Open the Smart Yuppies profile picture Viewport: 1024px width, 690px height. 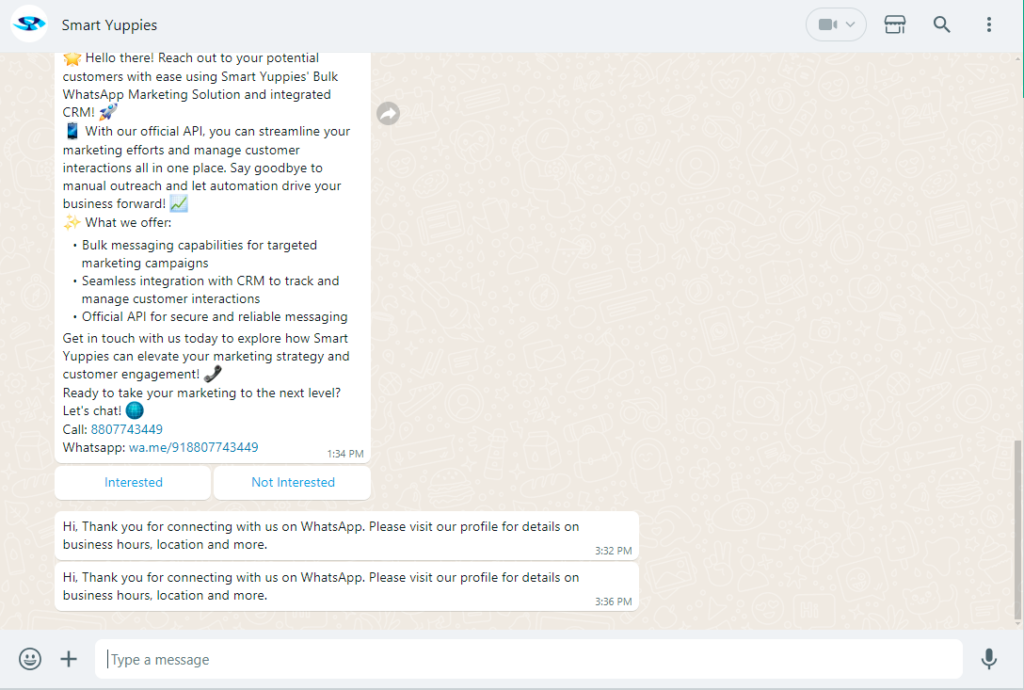(x=29, y=24)
